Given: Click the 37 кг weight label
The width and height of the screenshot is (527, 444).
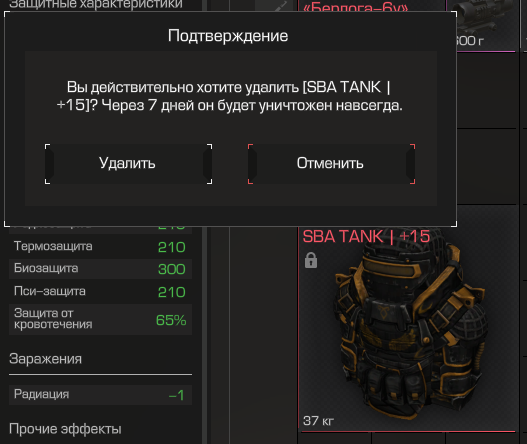Looking at the screenshot, I should 319,421.
